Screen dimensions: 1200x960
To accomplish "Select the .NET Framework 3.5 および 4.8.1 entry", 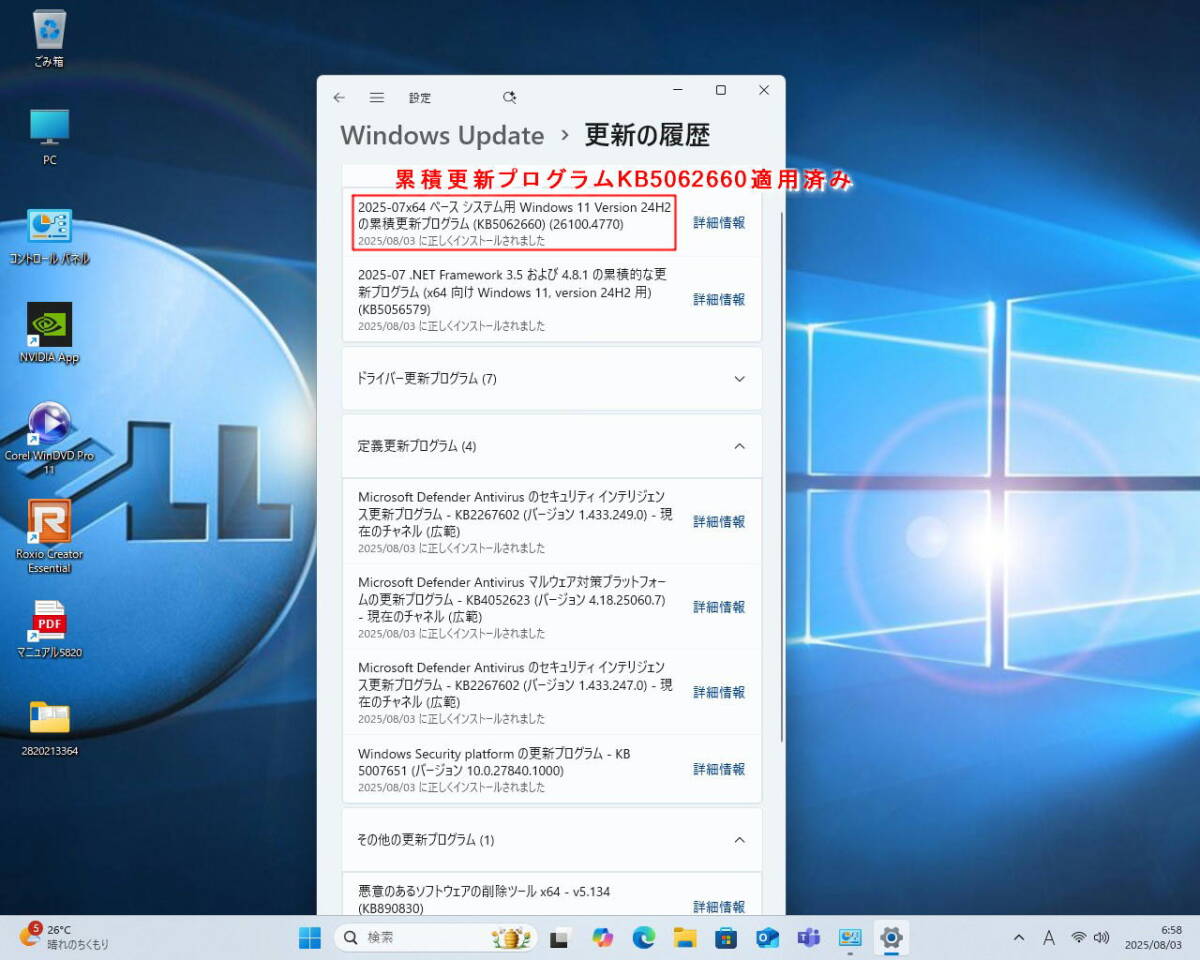I will tap(512, 292).
